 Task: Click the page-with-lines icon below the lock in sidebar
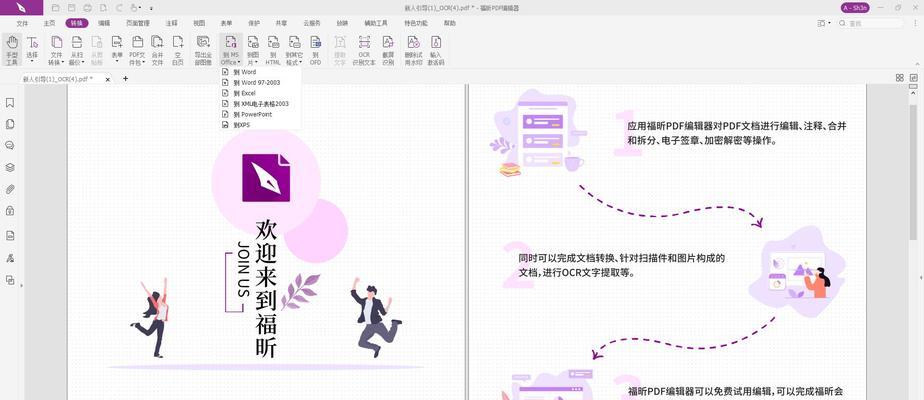click(10, 236)
